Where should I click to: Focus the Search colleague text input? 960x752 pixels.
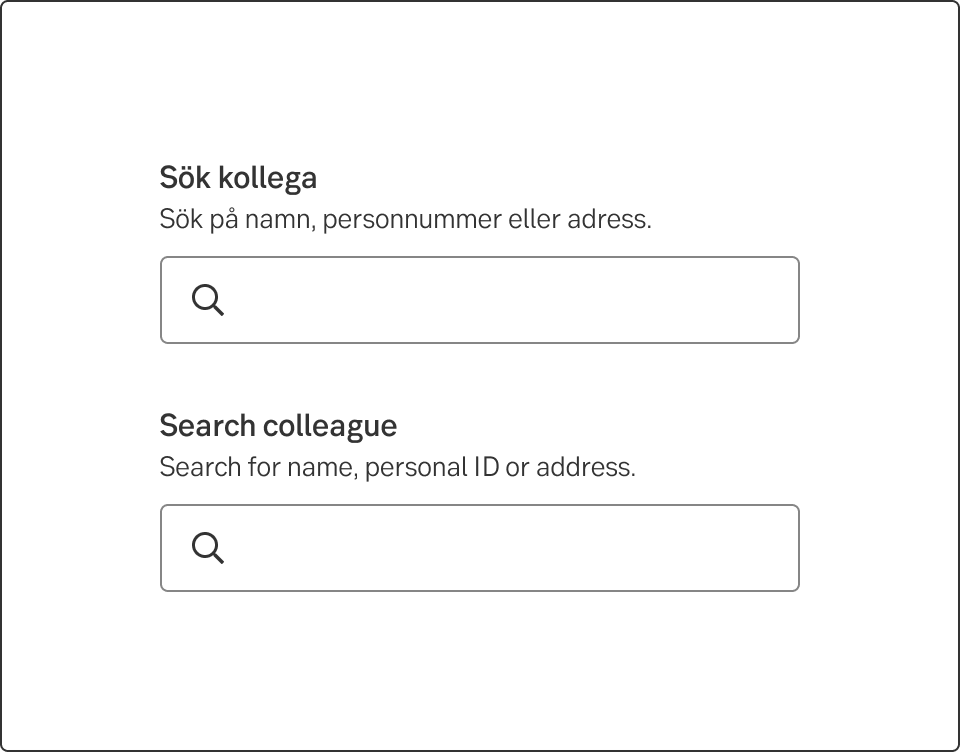pos(510,548)
